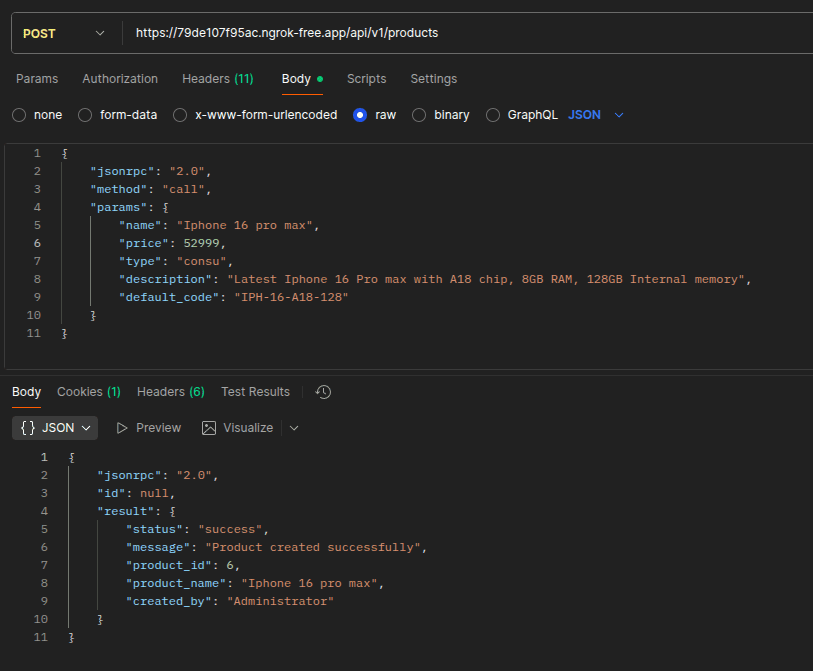
Task: Select the none body type option
Action: click(x=18, y=114)
